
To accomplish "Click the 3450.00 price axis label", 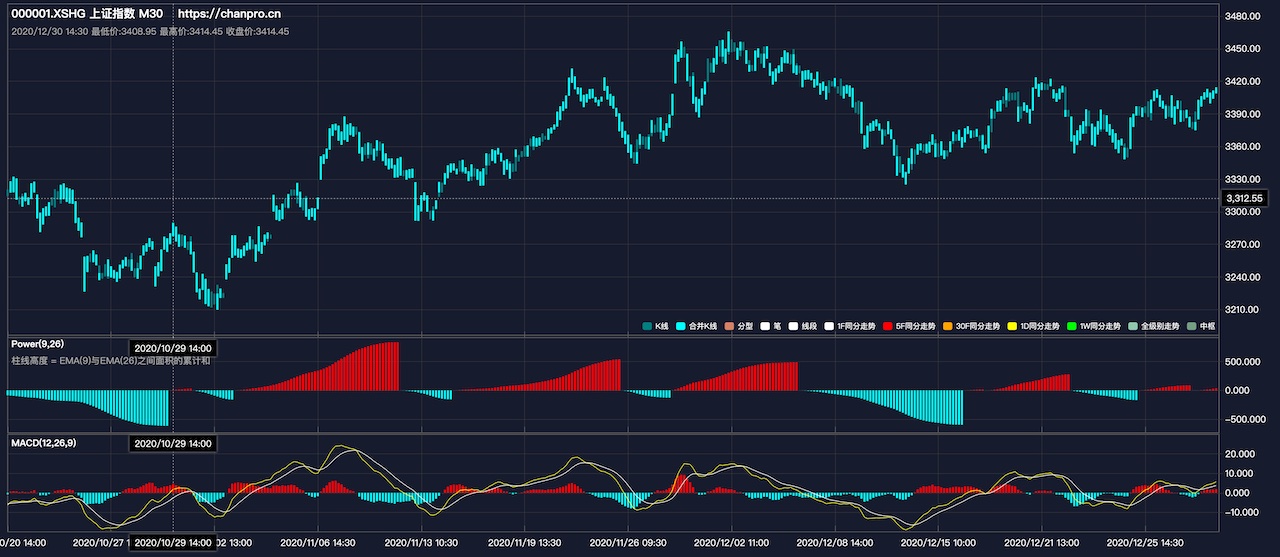I will (1246, 49).
